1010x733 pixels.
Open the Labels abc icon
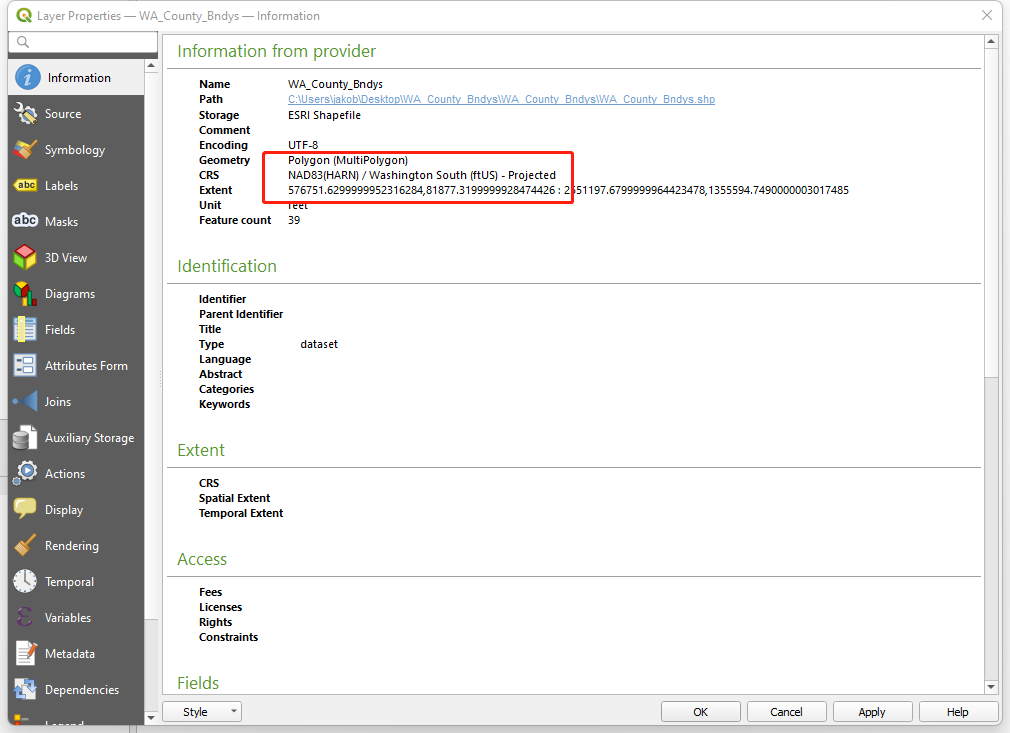[x=26, y=186]
